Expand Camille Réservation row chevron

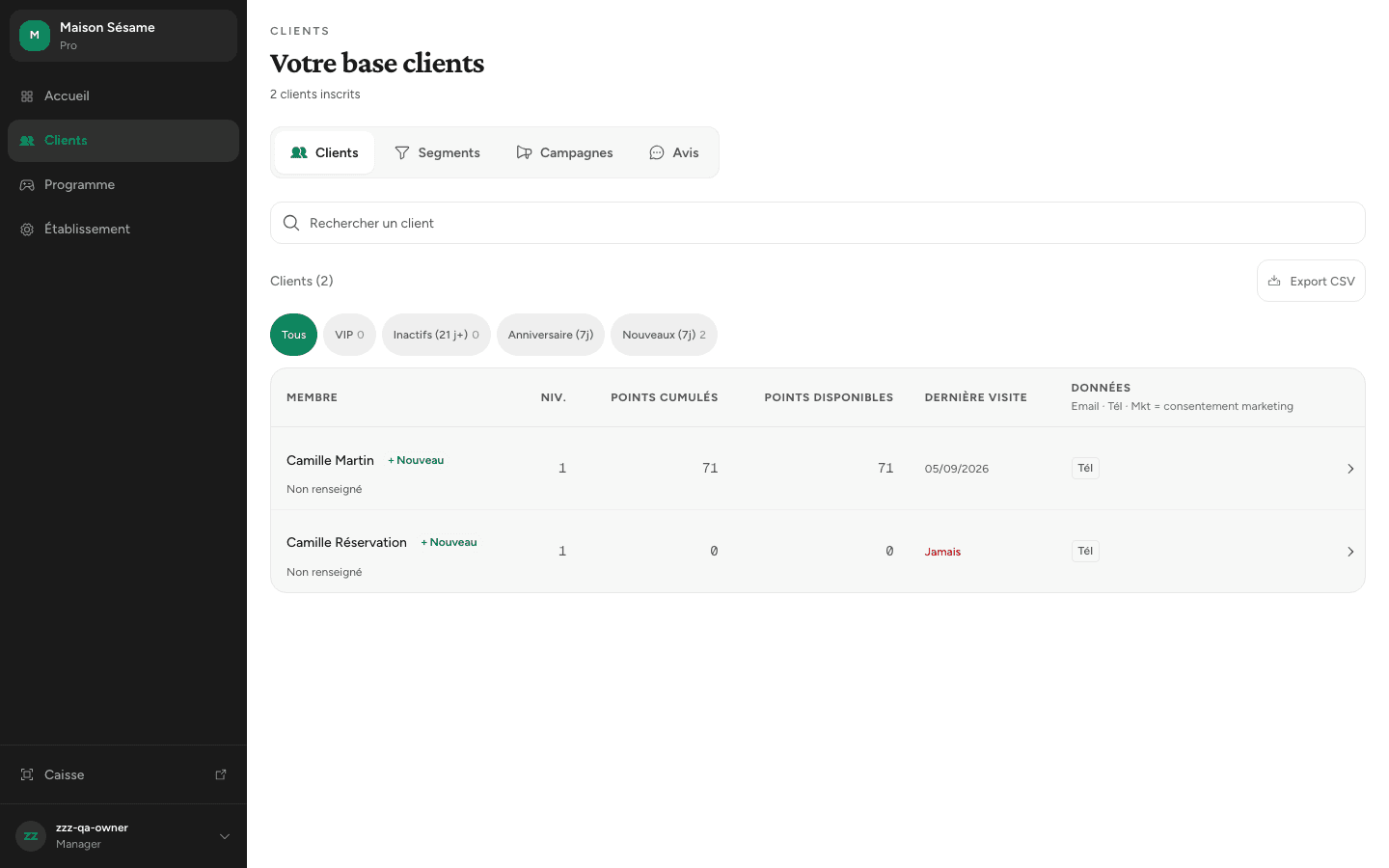pos(1350,552)
